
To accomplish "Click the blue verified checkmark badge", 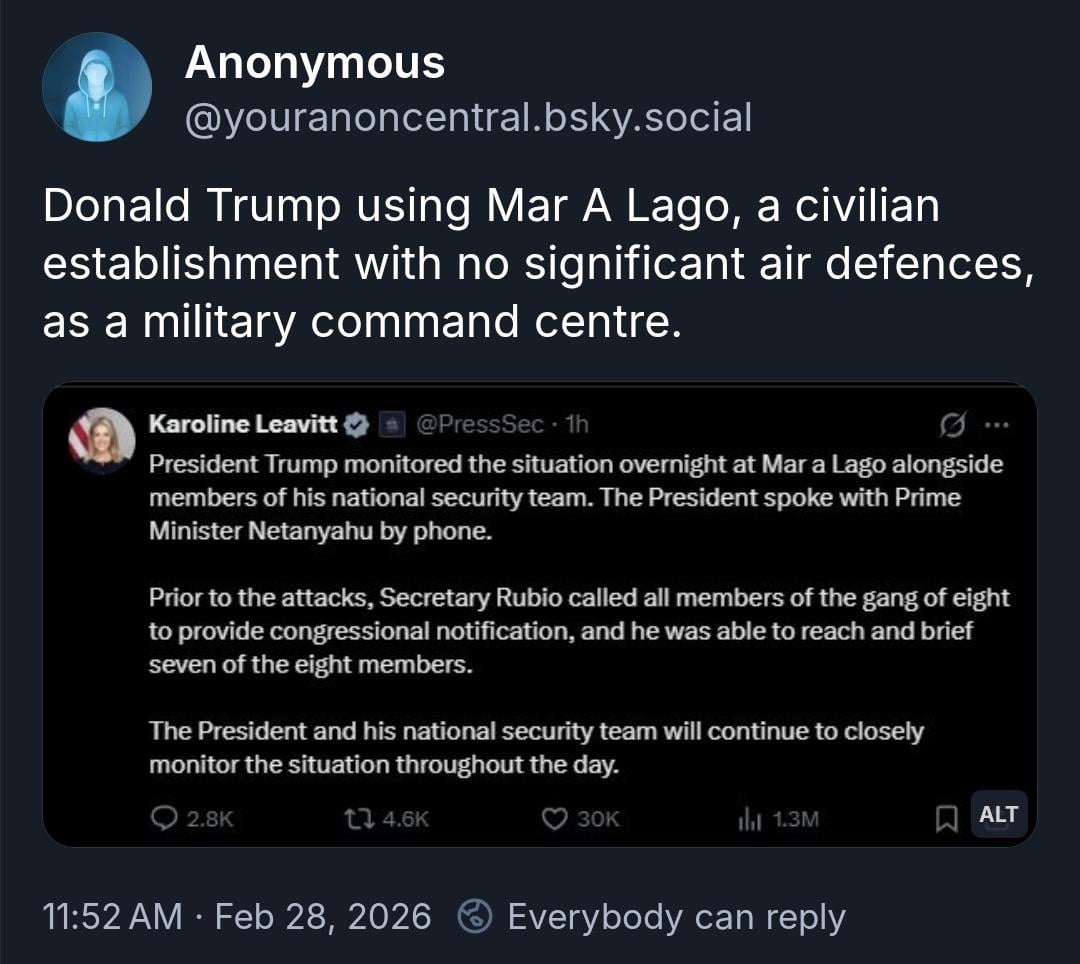I will pos(357,425).
